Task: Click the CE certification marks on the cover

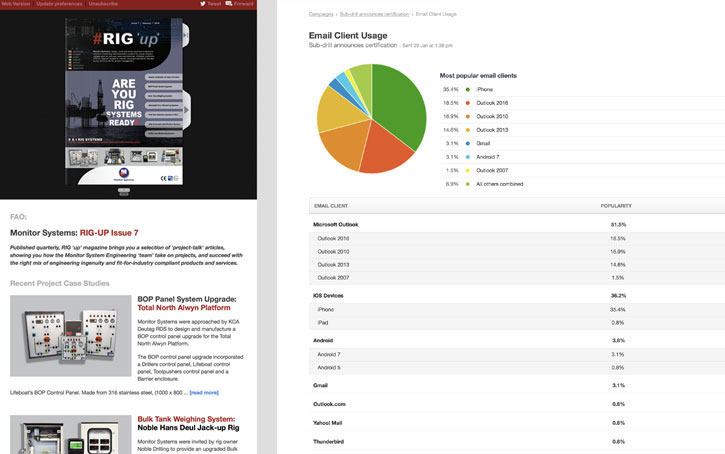Action: click(169, 178)
